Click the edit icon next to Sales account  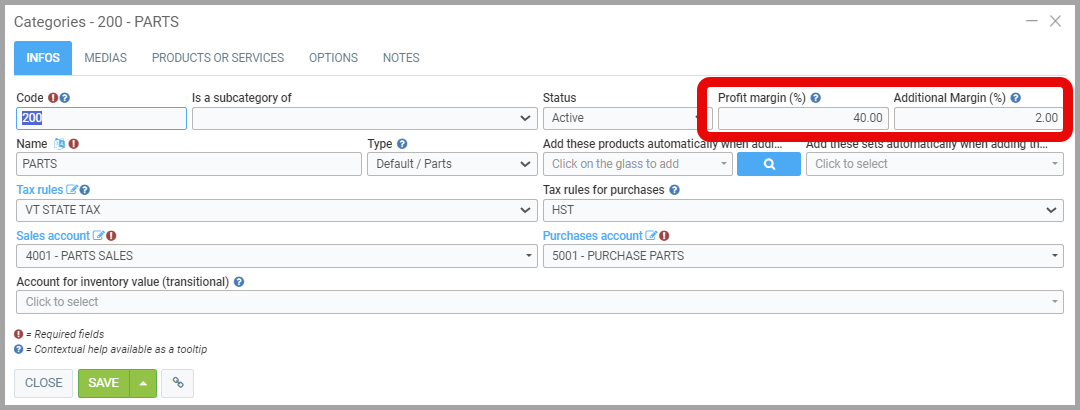tap(98, 236)
